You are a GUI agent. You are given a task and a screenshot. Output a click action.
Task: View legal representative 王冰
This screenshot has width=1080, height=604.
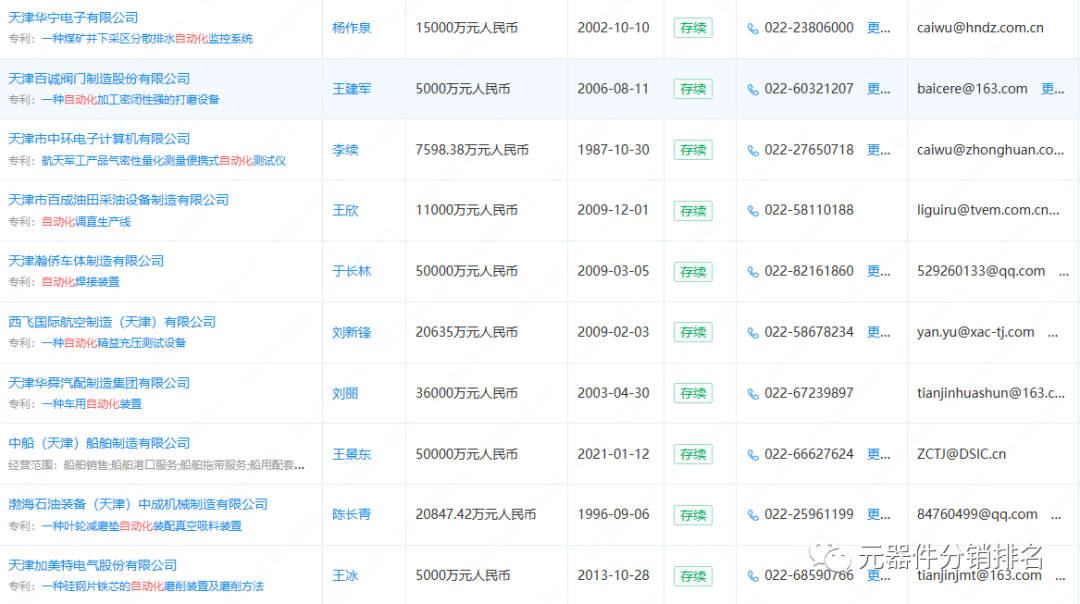(345, 576)
